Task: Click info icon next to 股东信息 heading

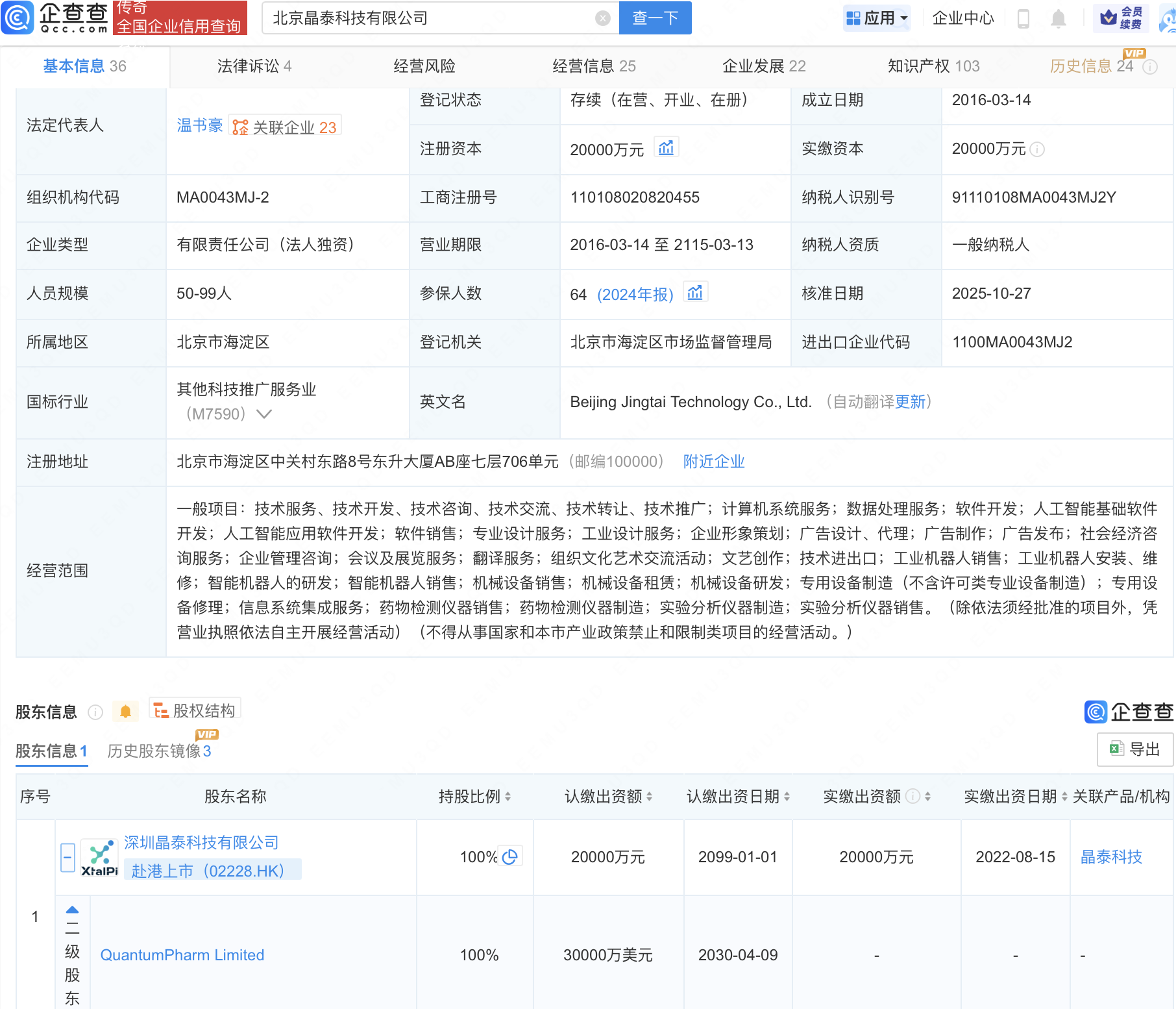Action: pyautogui.click(x=95, y=712)
